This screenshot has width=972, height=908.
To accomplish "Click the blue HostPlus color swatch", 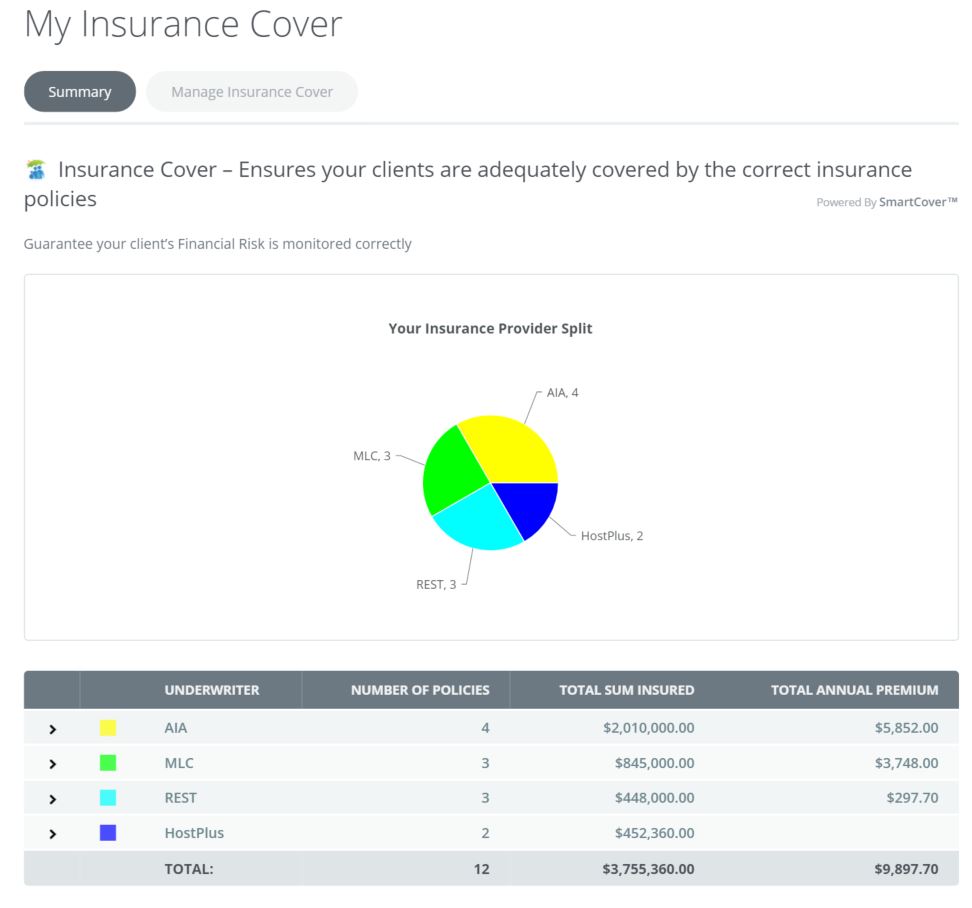I will (108, 832).
